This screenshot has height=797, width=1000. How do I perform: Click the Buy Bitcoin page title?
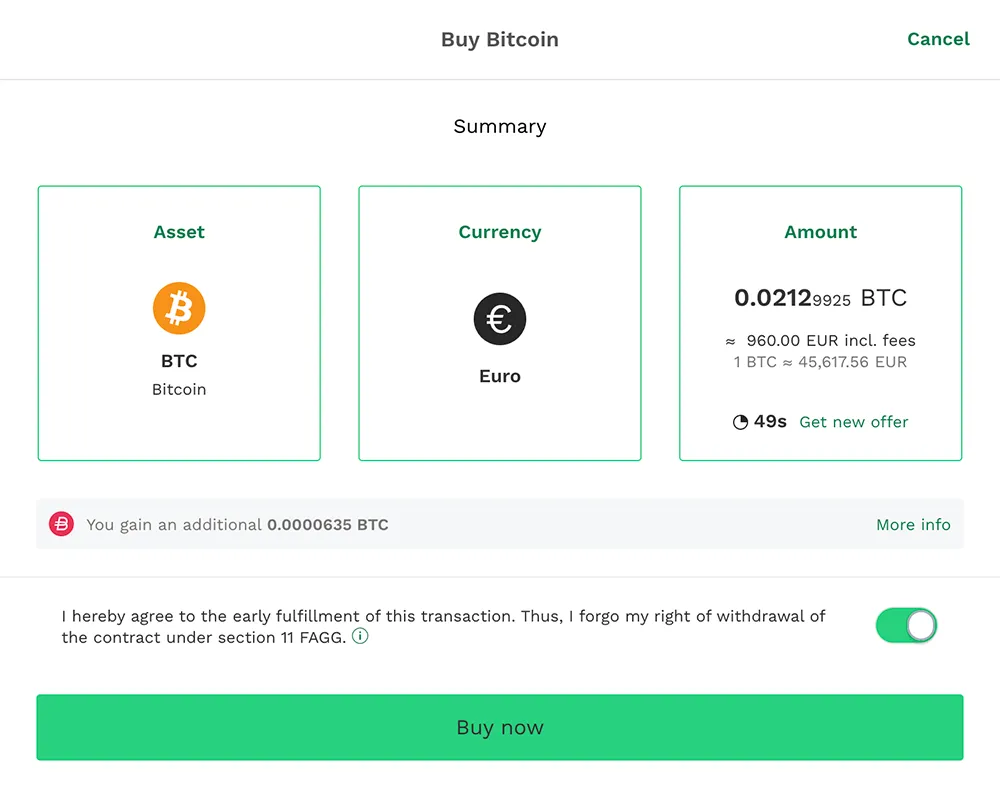click(500, 40)
